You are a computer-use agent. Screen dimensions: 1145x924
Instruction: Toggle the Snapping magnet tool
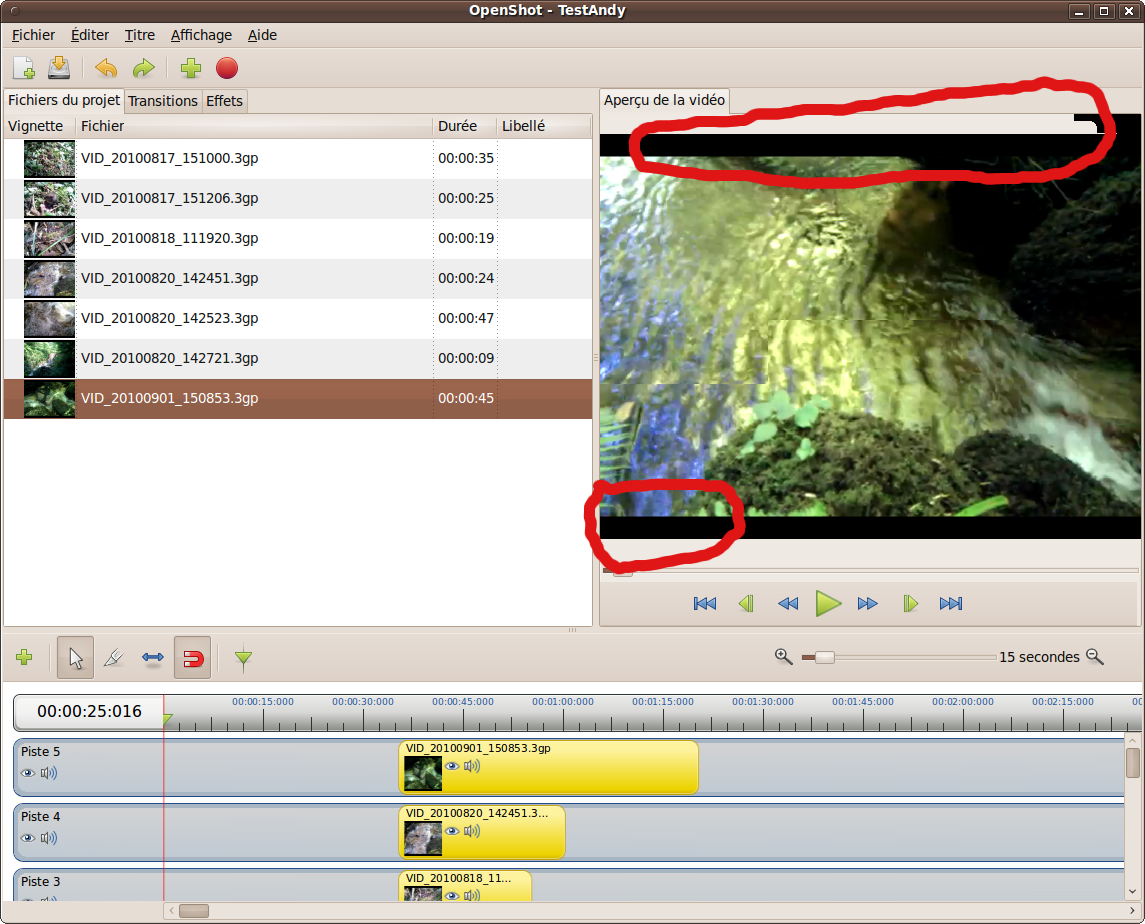(192, 658)
